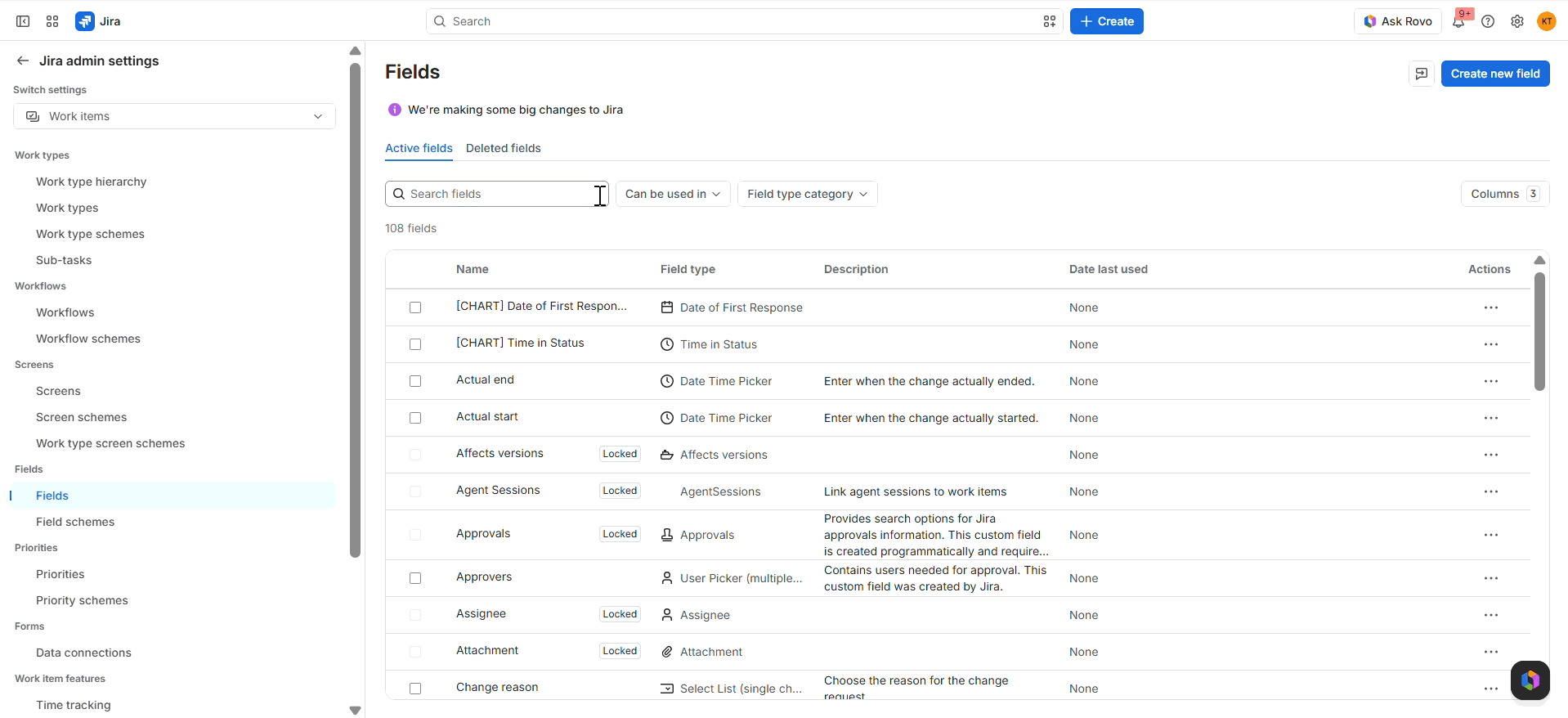This screenshot has height=718, width=1568.
Task: Check the [CHART] Date of First Response checkbox
Action: 415,307
